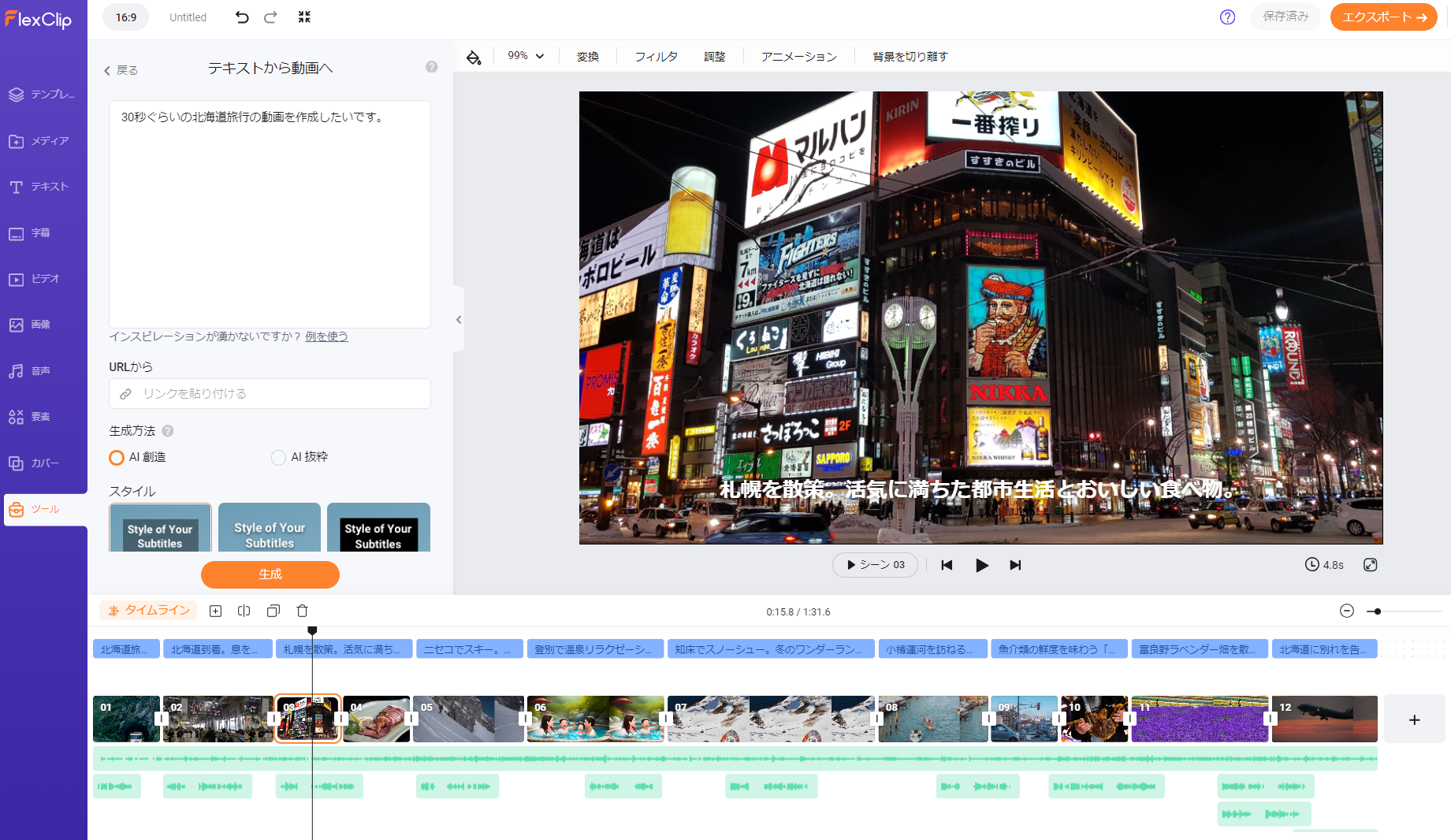1451x840 pixels.
Task: Click the エクスポート button
Action: click(1383, 17)
